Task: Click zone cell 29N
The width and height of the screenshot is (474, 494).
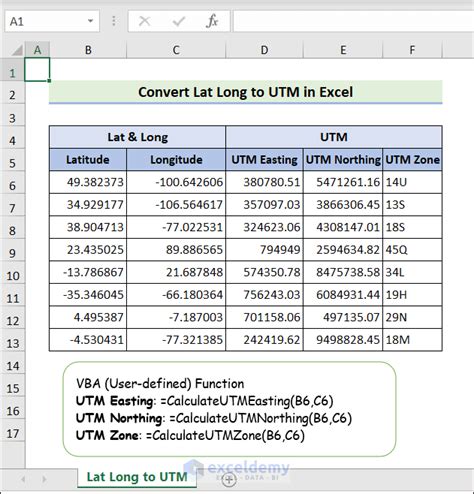Action: coord(412,317)
